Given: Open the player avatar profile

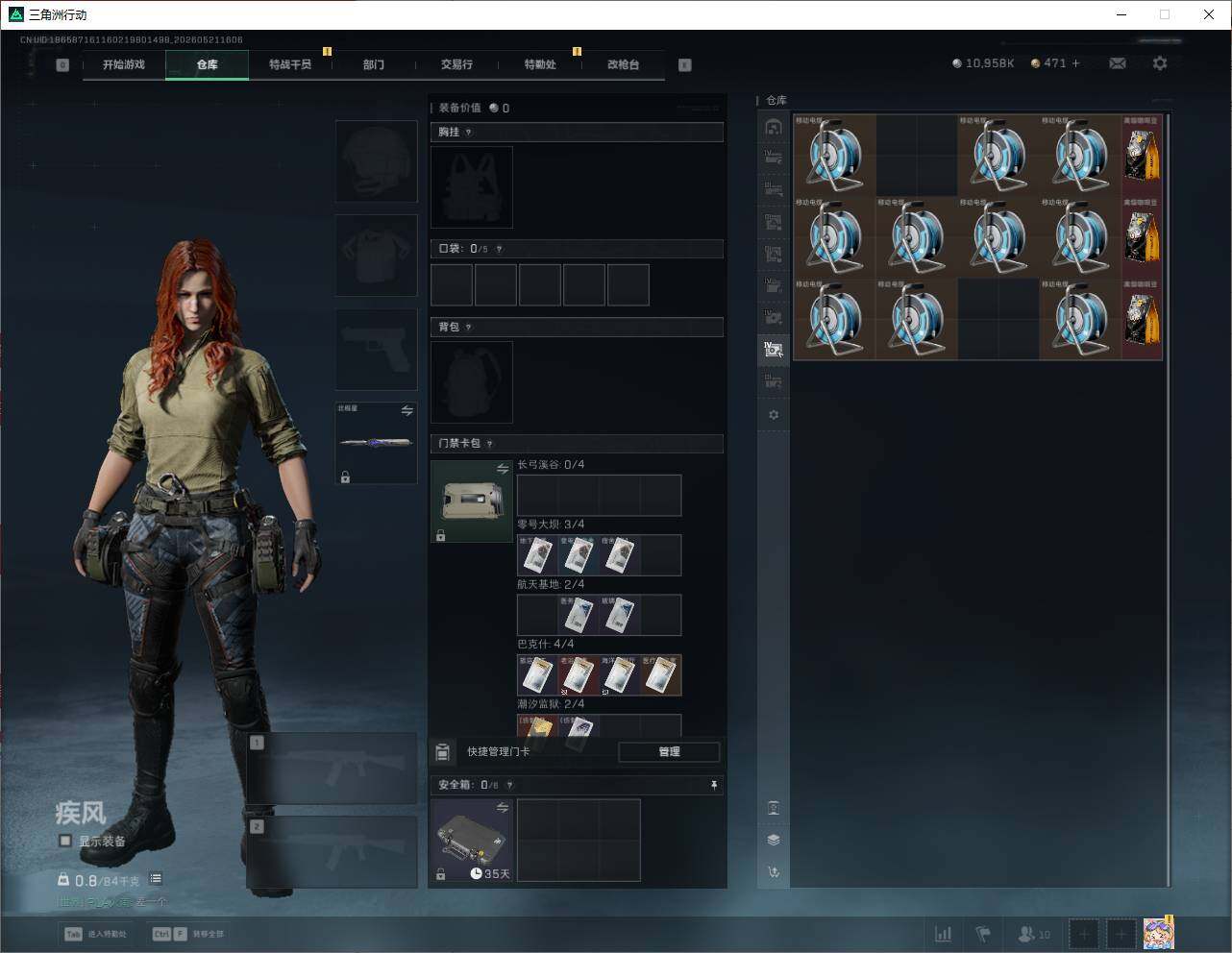Looking at the screenshot, I should click(1159, 934).
